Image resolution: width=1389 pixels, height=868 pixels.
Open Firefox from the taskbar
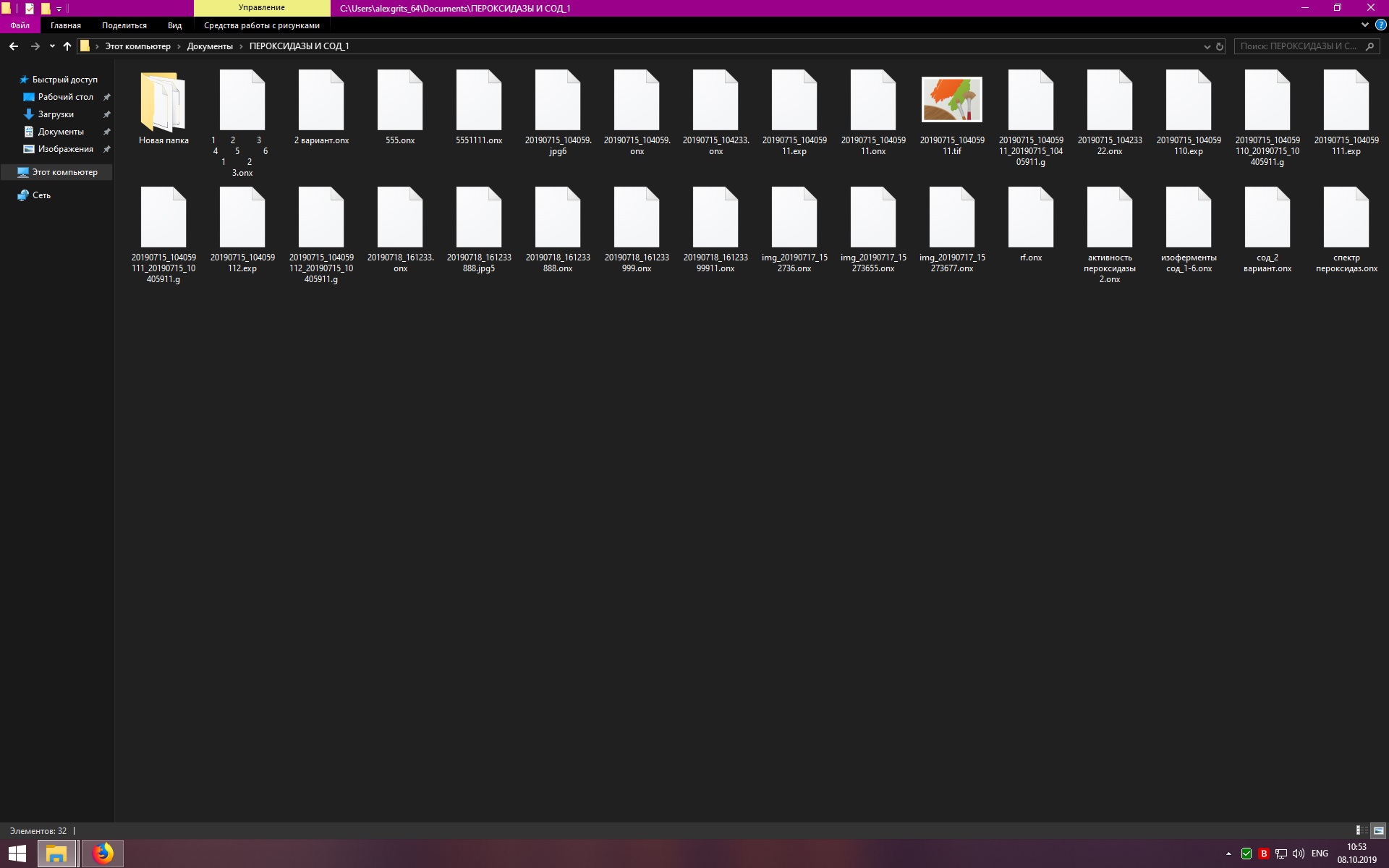pos(103,854)
